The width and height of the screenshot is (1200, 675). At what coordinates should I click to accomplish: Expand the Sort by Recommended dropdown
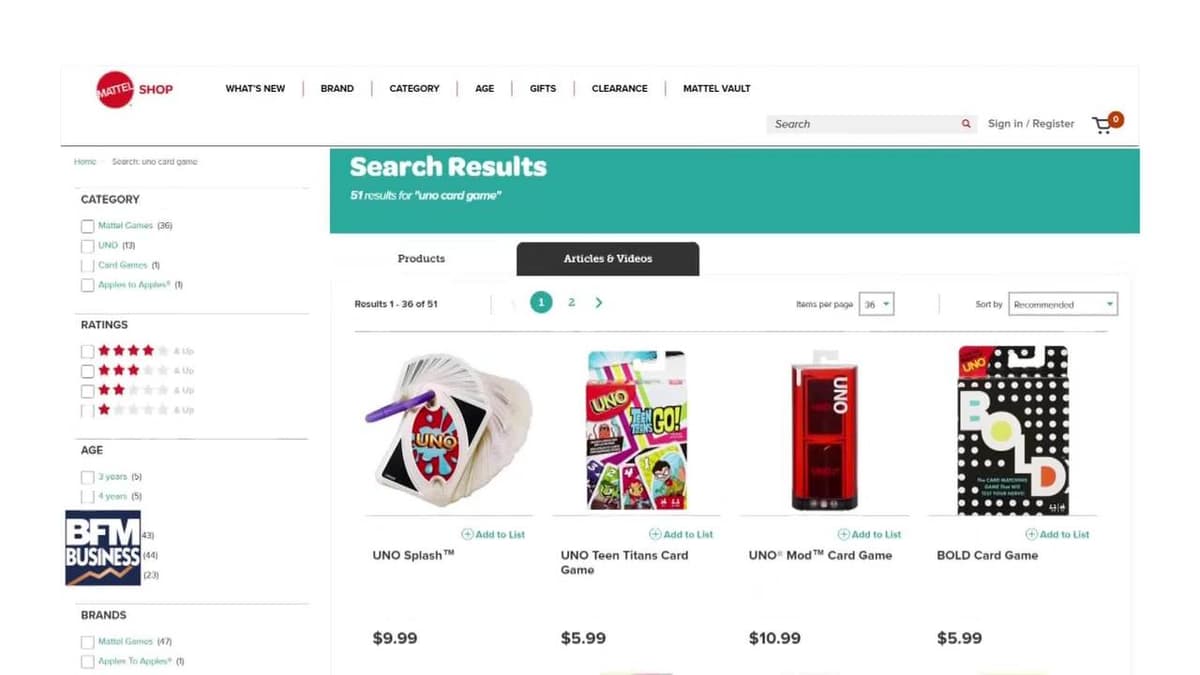[x=1063, y=304]
